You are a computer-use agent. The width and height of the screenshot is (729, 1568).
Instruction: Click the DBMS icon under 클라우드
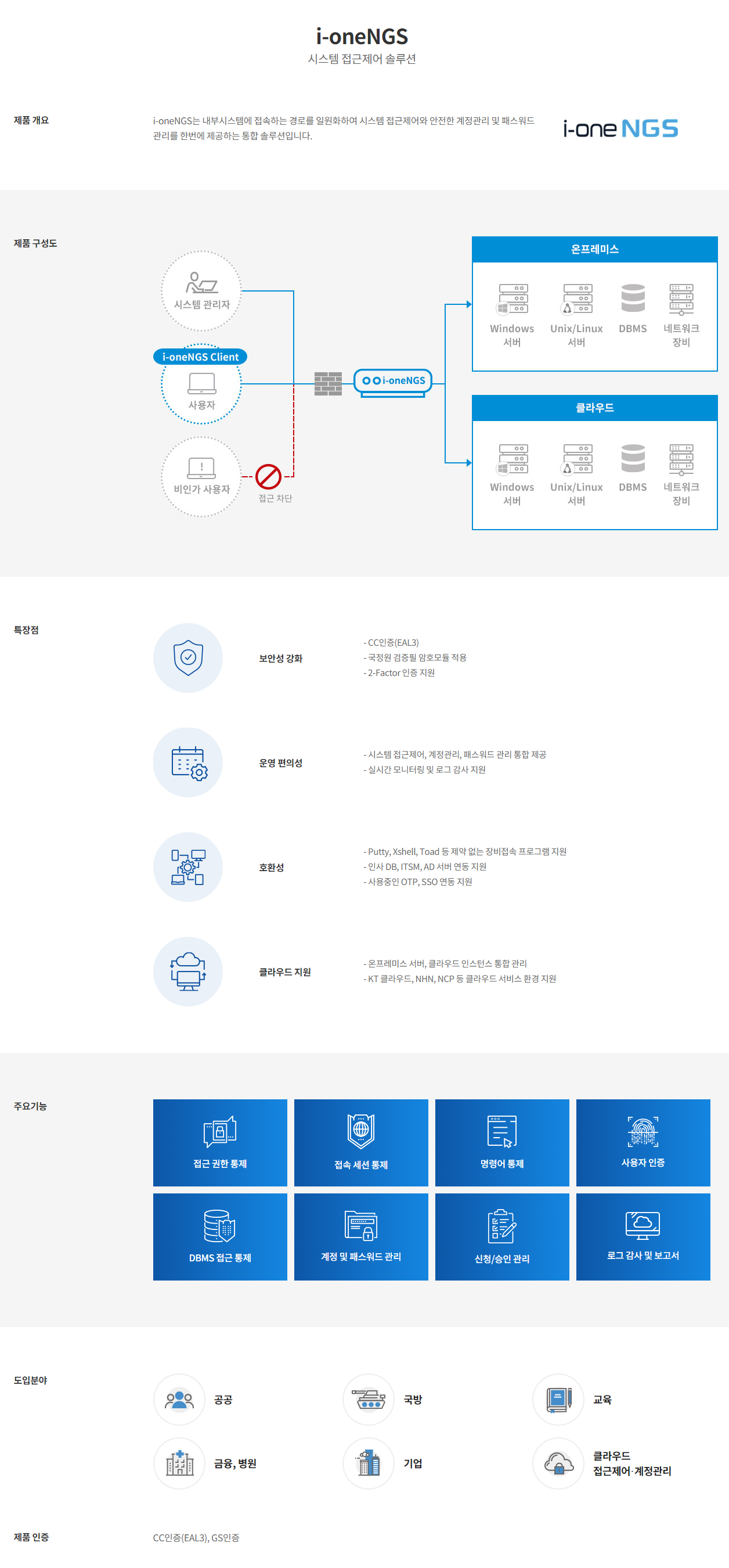point(633,458)
